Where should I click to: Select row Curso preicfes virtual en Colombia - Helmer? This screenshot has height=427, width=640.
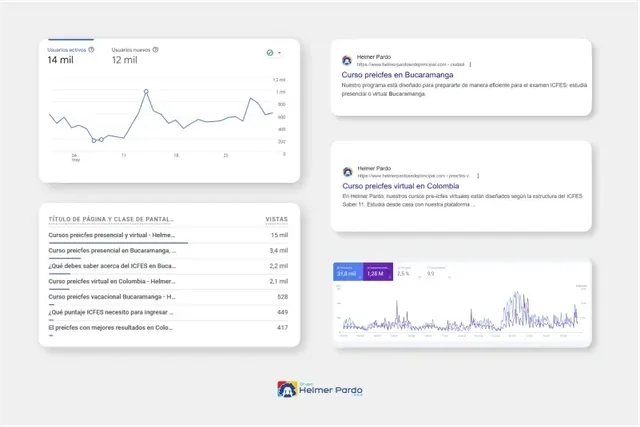pos(168,282)
